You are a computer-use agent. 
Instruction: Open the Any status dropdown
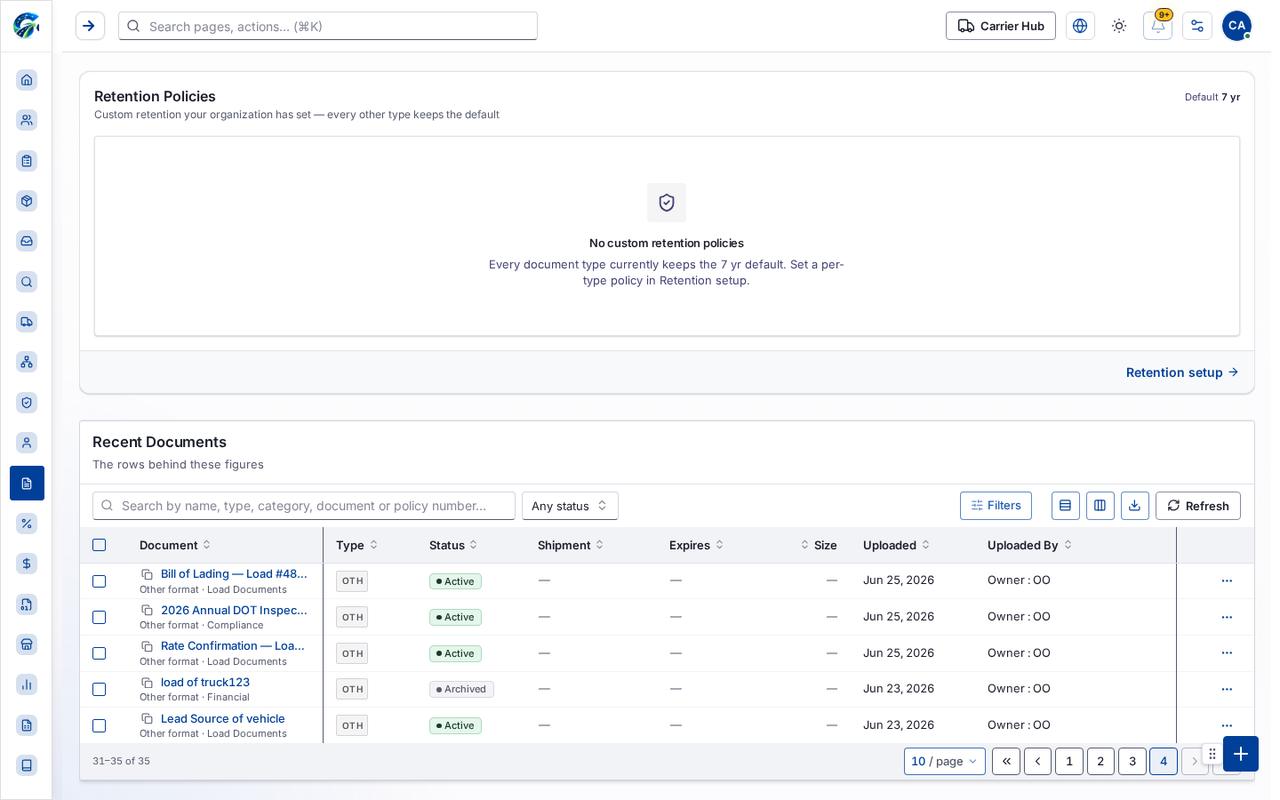(x=570, y=506)
